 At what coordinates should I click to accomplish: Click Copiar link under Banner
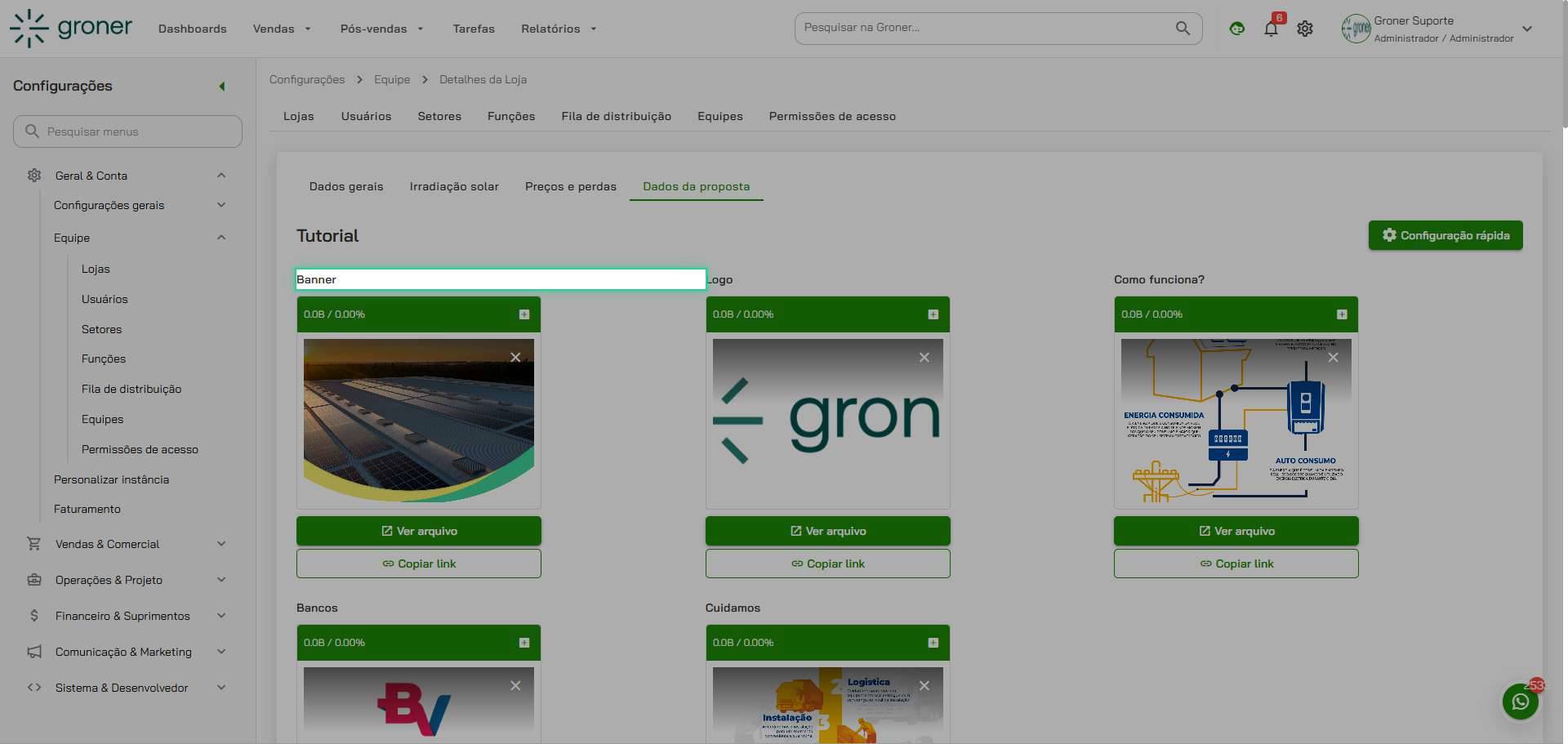419,564
